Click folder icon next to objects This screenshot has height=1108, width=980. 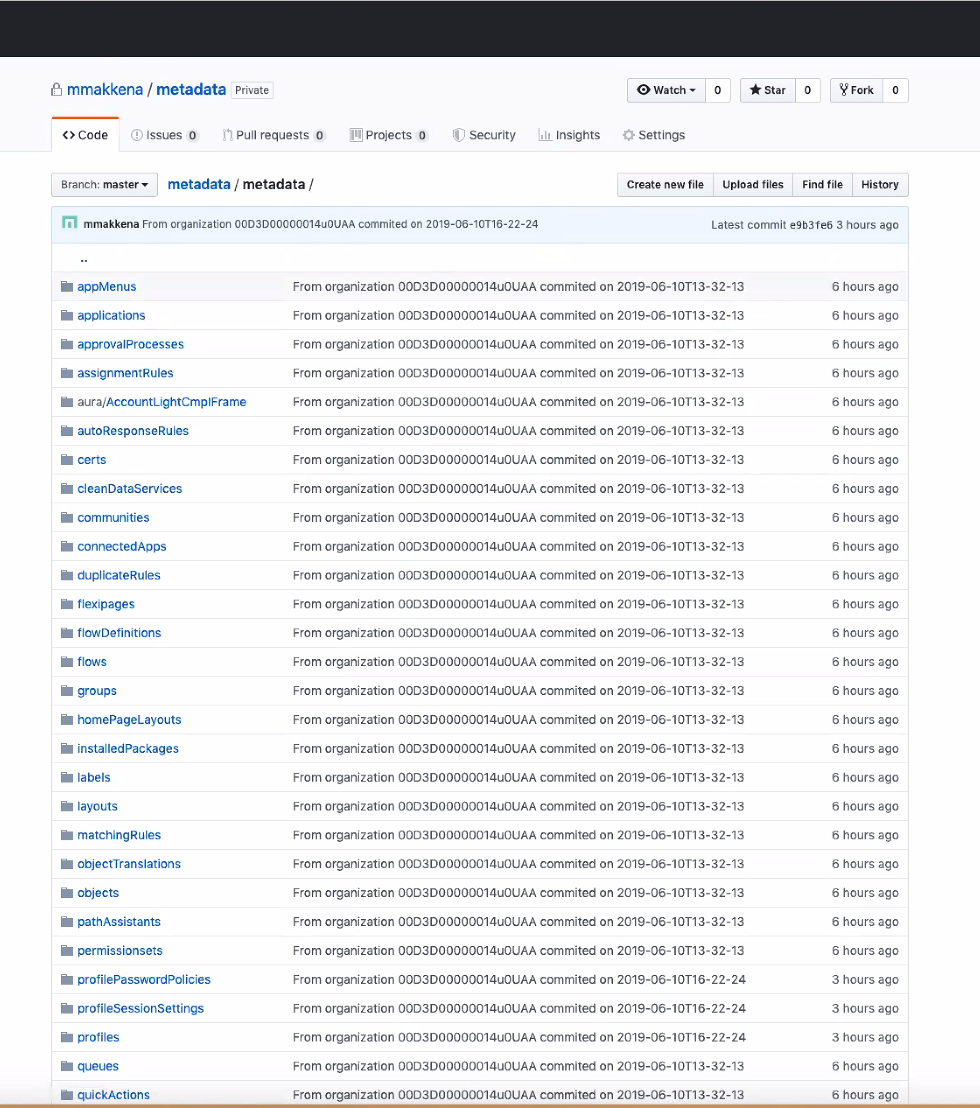[67, 892]
